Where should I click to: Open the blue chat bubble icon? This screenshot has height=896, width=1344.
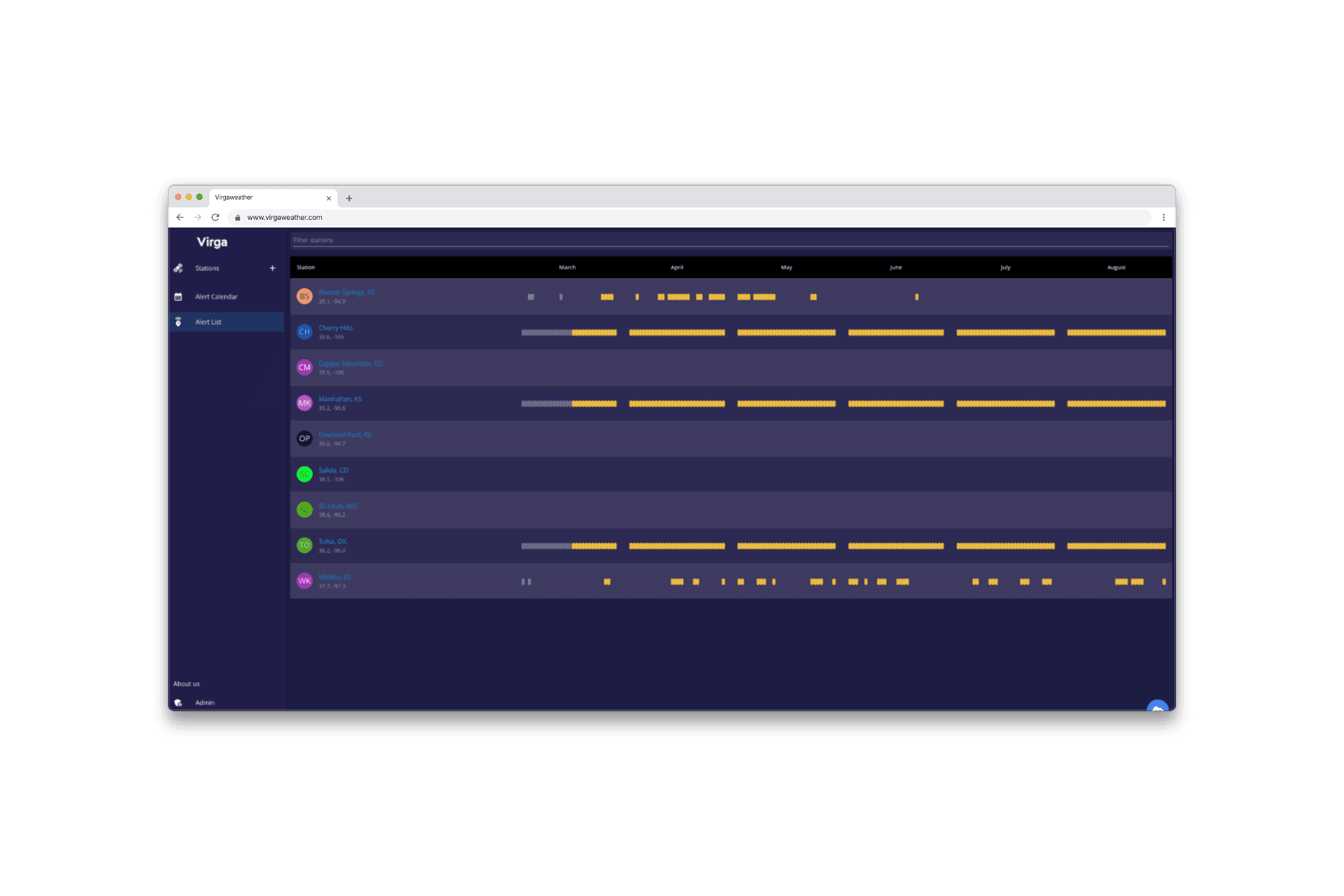(x=1157, y=707)
